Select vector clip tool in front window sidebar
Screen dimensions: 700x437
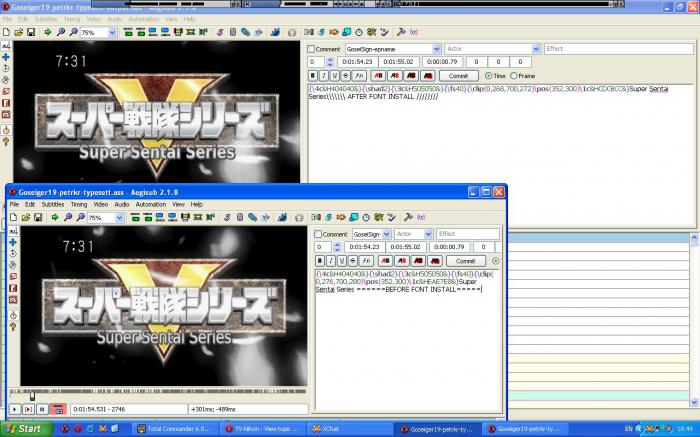pyautogui.click(x=13, y=300)
